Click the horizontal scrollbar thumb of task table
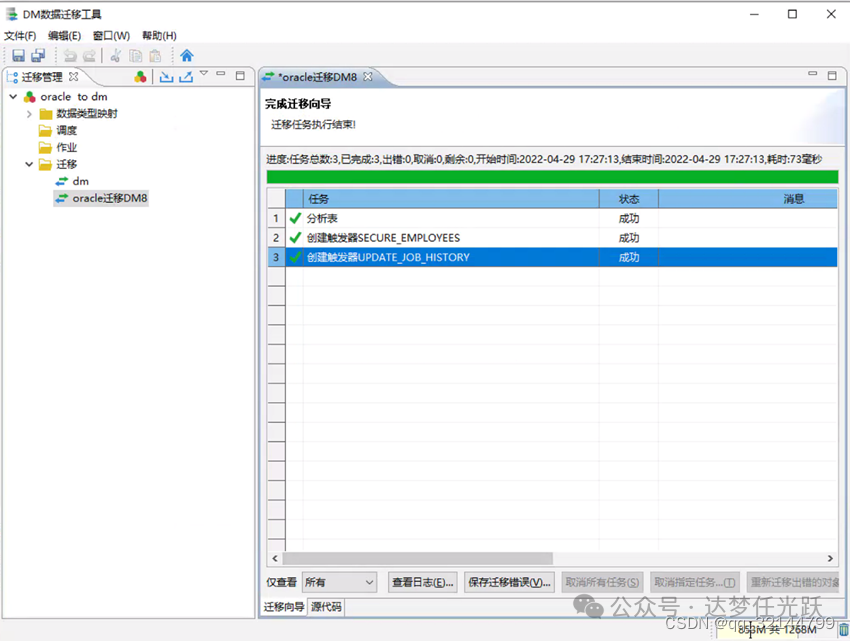This screenshot has width=850, height=641. click(417, 558)
